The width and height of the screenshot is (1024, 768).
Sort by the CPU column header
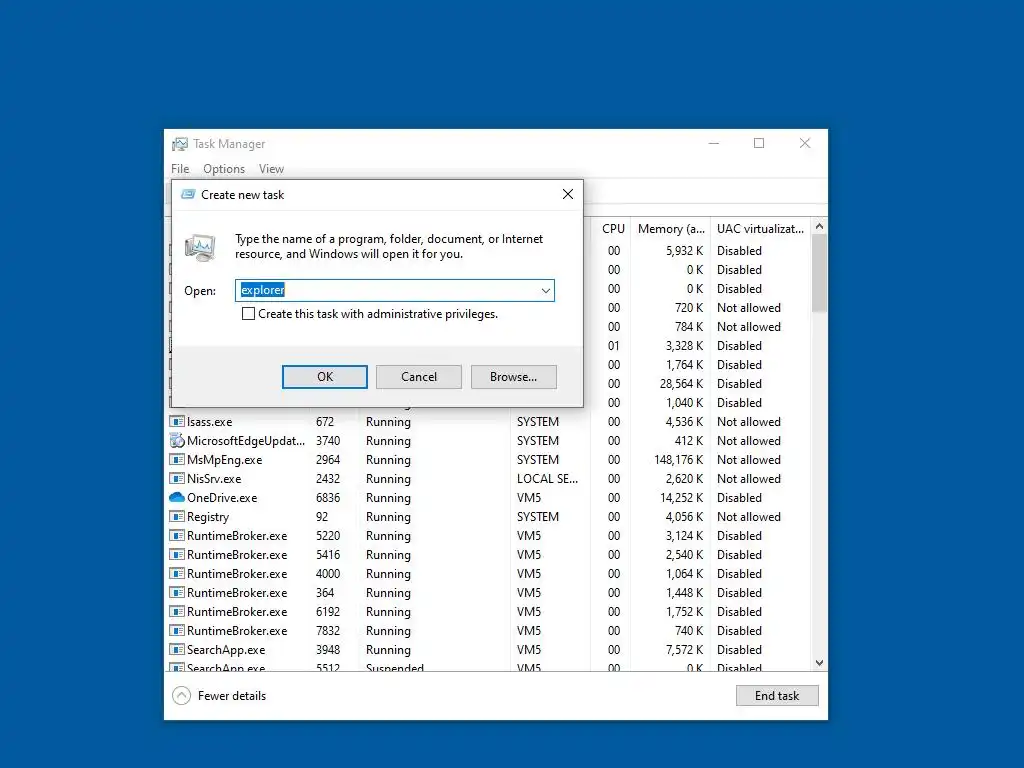point(613,229)
